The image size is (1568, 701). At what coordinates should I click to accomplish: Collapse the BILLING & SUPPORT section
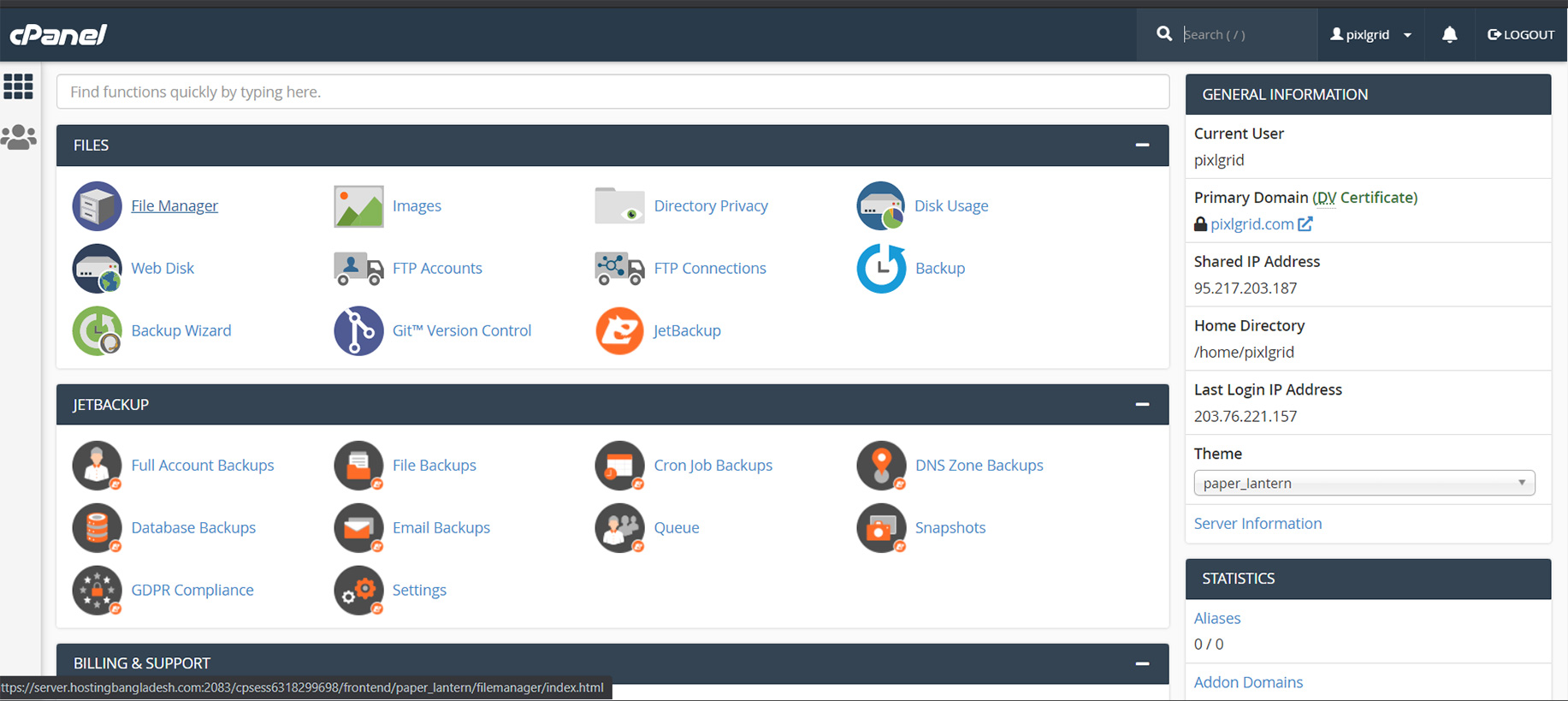tap(1142, 663)
